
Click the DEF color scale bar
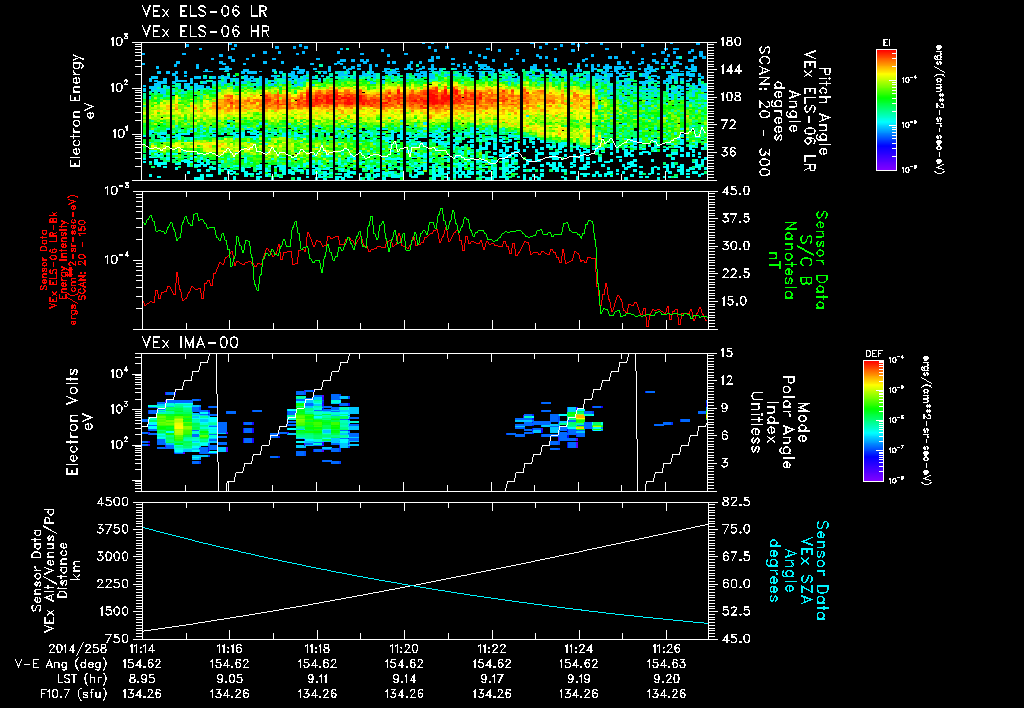coord(874,421)
